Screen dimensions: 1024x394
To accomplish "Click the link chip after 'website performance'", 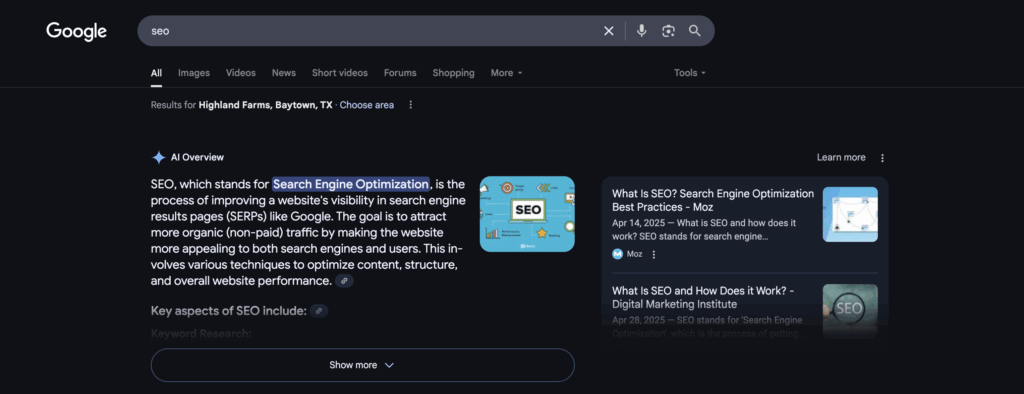I will 344,281.
